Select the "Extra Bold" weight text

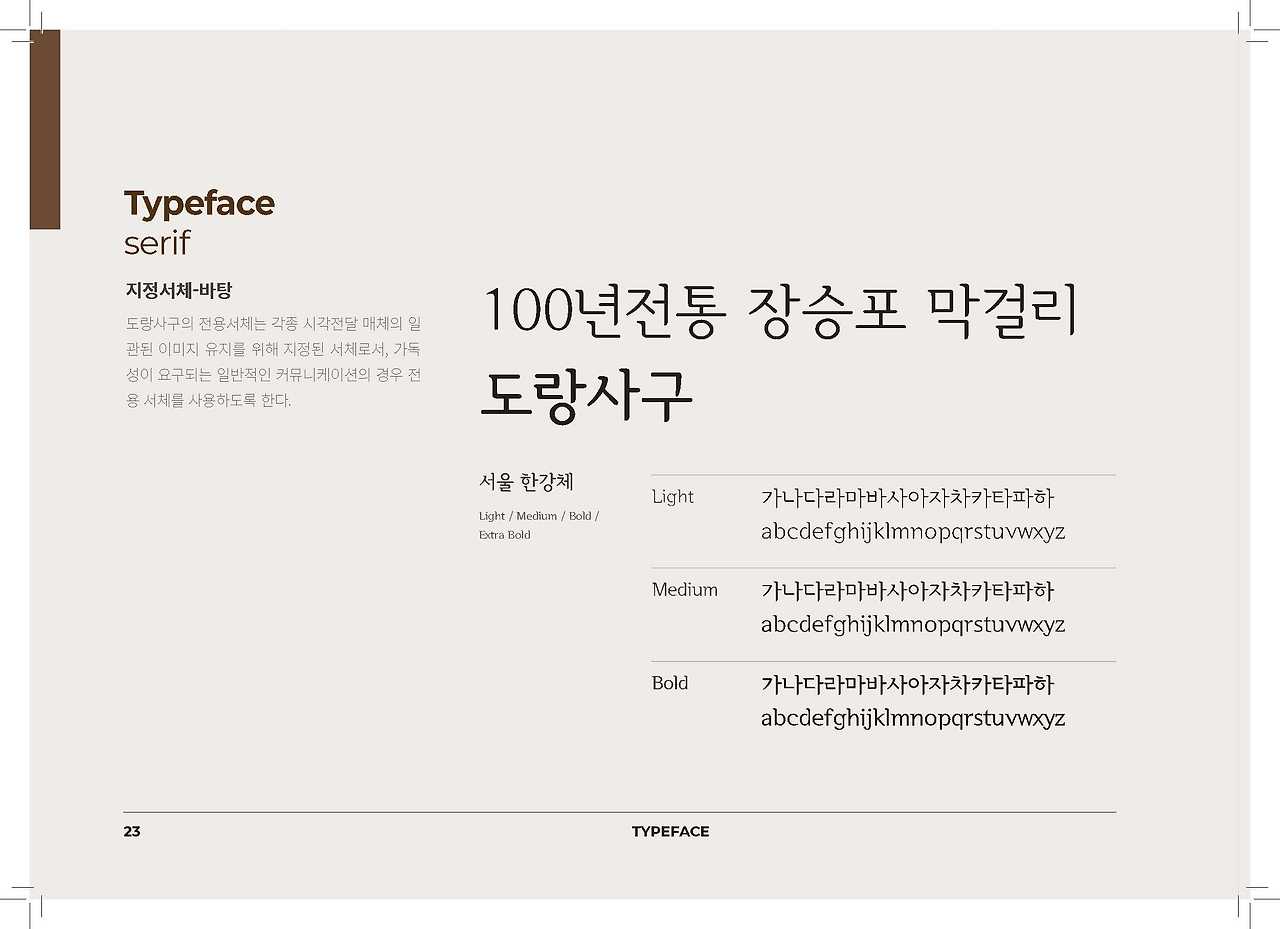coord(505,535)
